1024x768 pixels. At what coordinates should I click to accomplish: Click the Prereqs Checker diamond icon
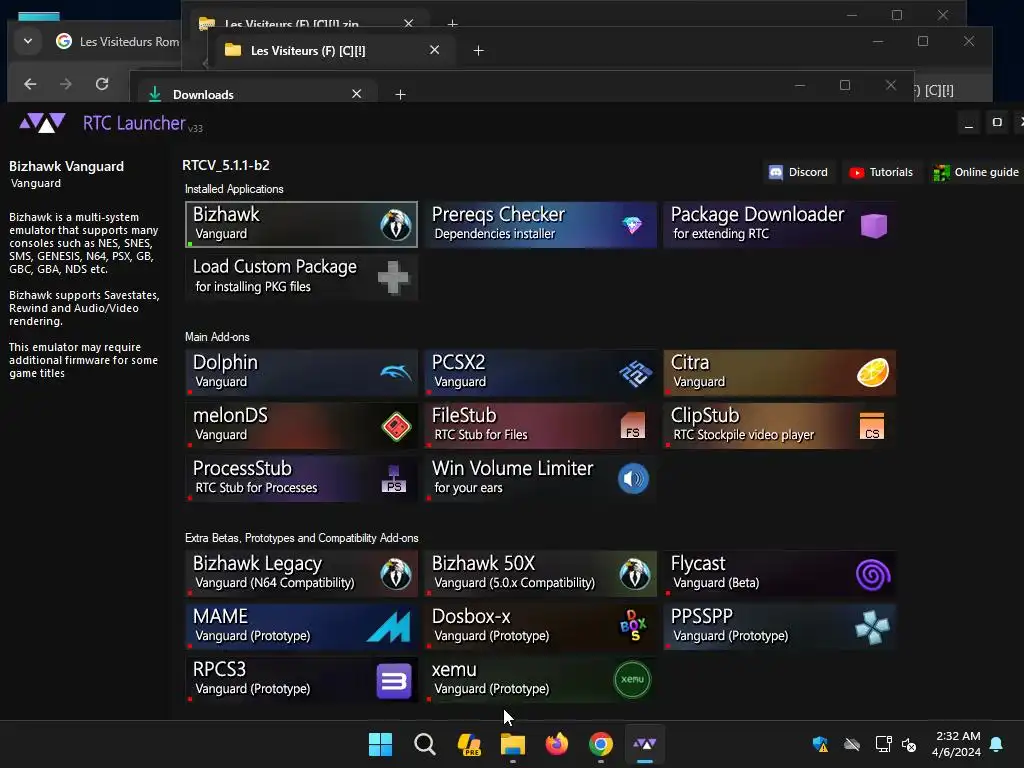632,225
